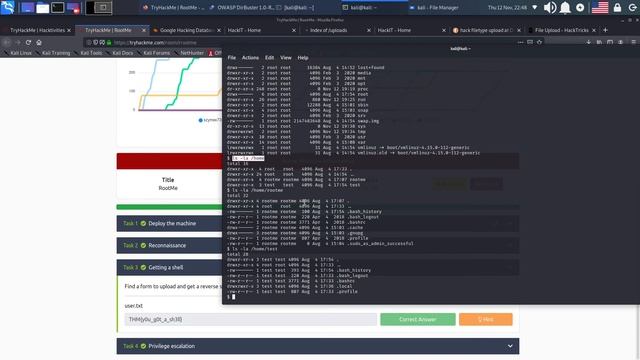Open the terminal File menu
The width and height of the screenshot is (640, 360).
(231, 58)
